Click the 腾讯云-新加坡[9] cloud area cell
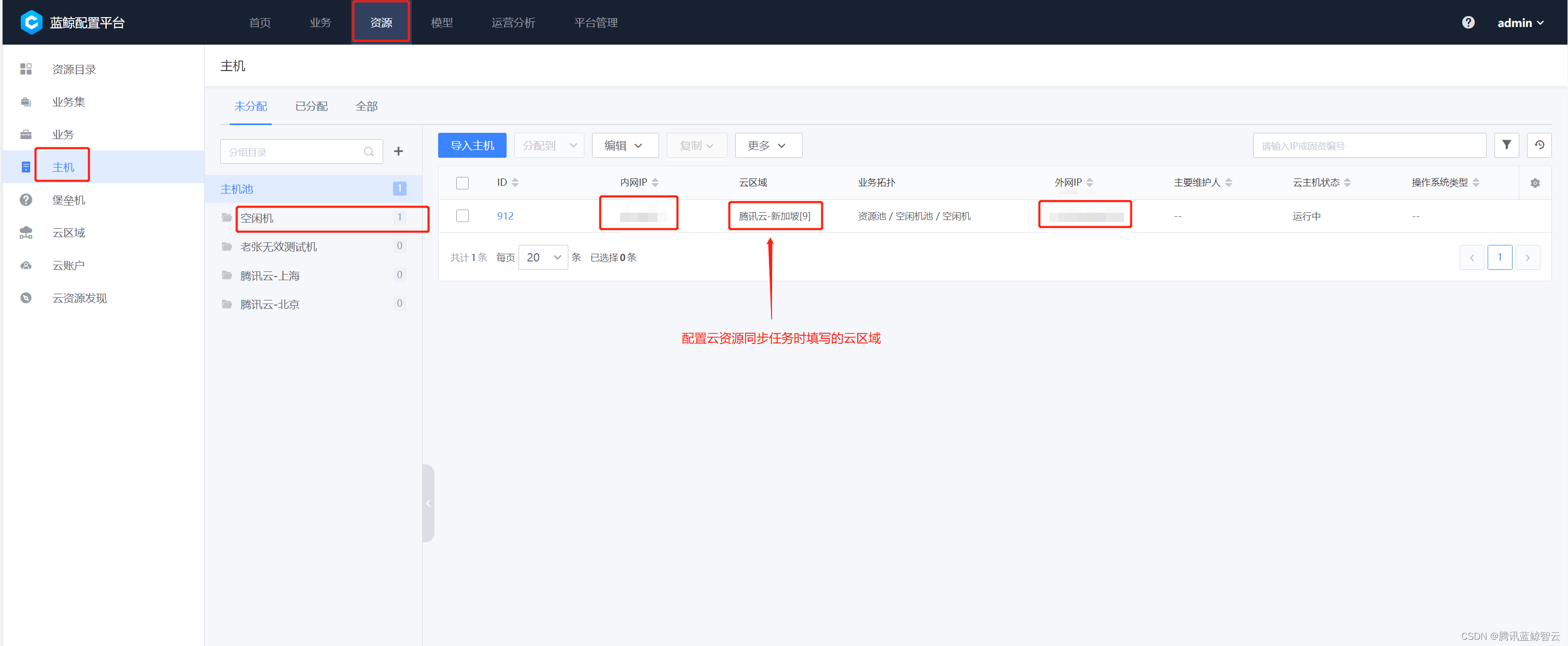Viewport: 1568px width, 646px height. 774,215
